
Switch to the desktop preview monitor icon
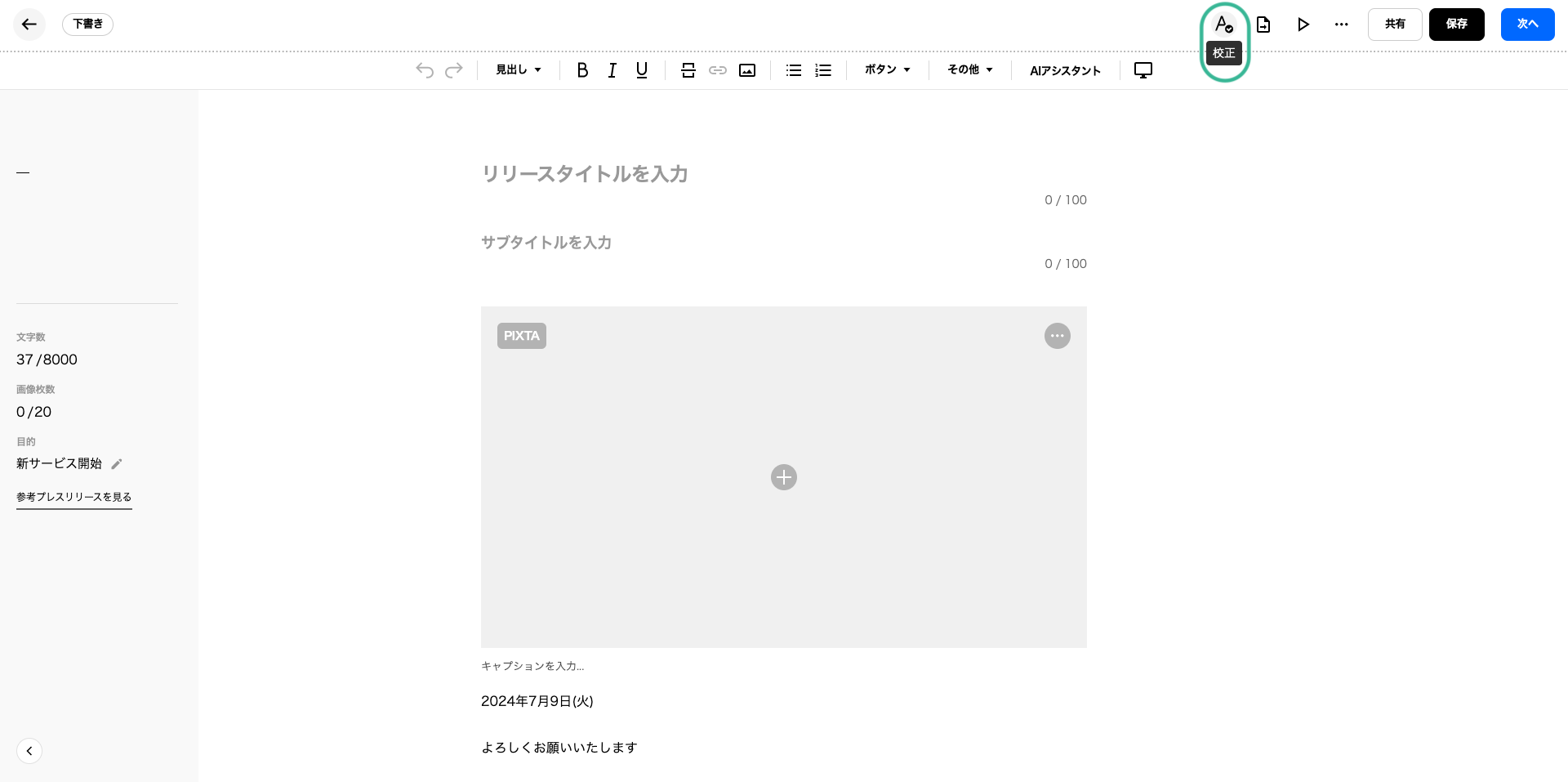tap(1143, 70)
